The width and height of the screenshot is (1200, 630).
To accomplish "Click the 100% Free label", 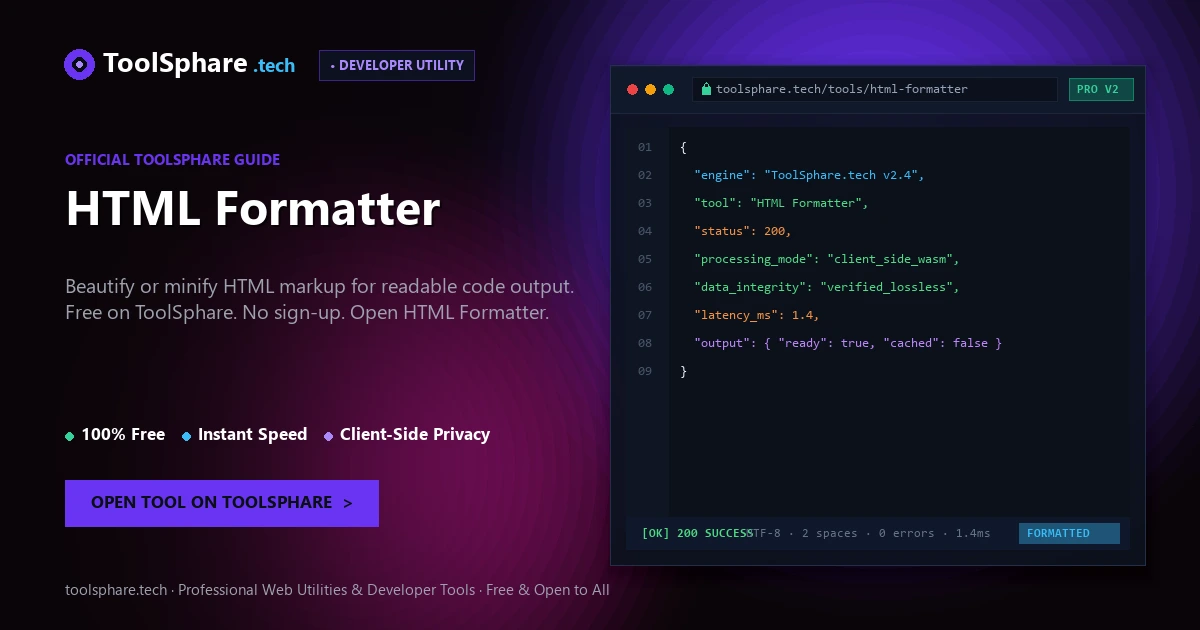I will [x=123, y=435].
